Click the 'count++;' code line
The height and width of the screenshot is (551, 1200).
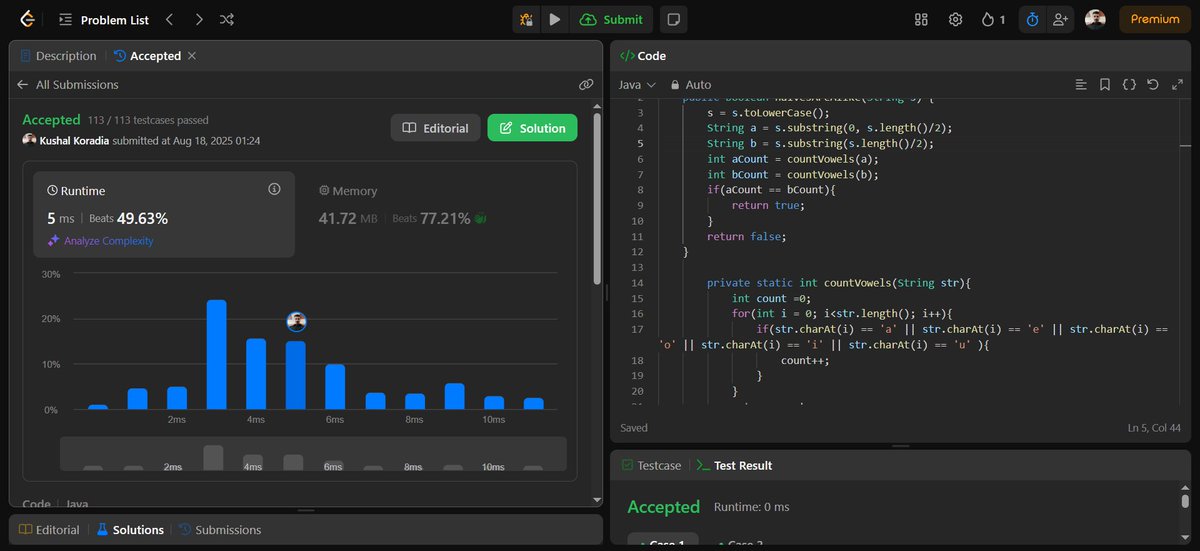(805, 360)
